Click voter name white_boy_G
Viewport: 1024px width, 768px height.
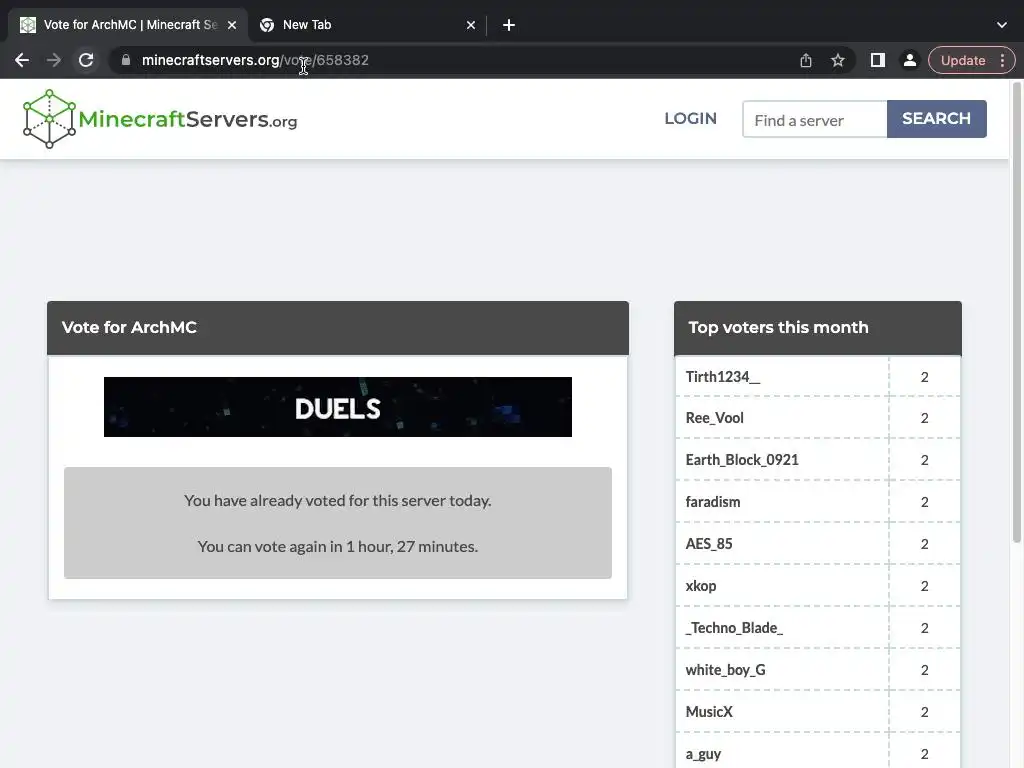click(x=726, y=669)
